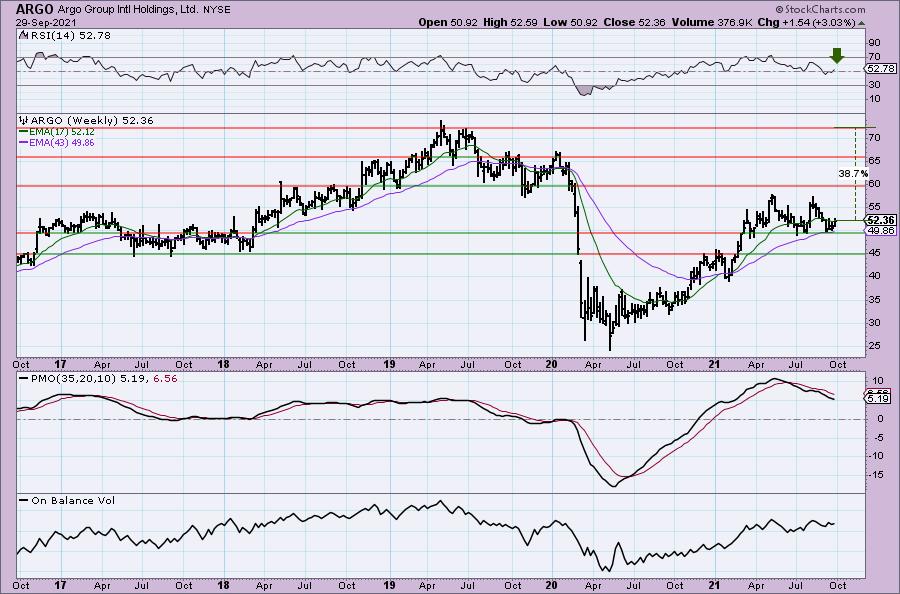Click the green line swatch of EMA(17)
The height and width of the screenshot is (594, 900).
[24, 132]
